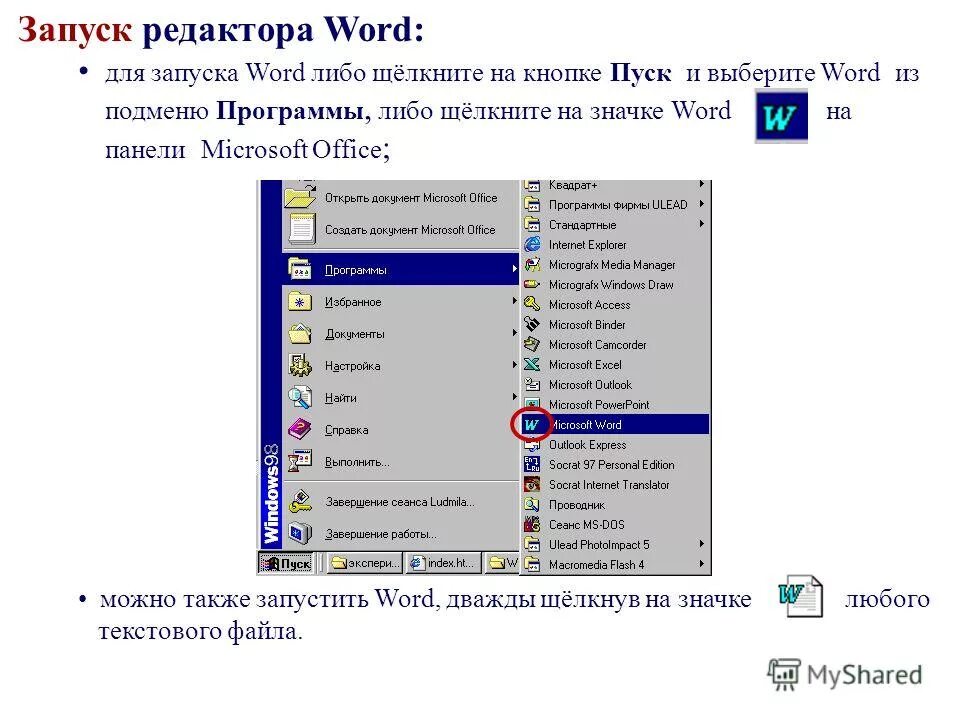Image resolution: width=960 pixels, height=720 pixels.
Task: Expand the Найти submenu arrow
Action: [x=514, y=397]
